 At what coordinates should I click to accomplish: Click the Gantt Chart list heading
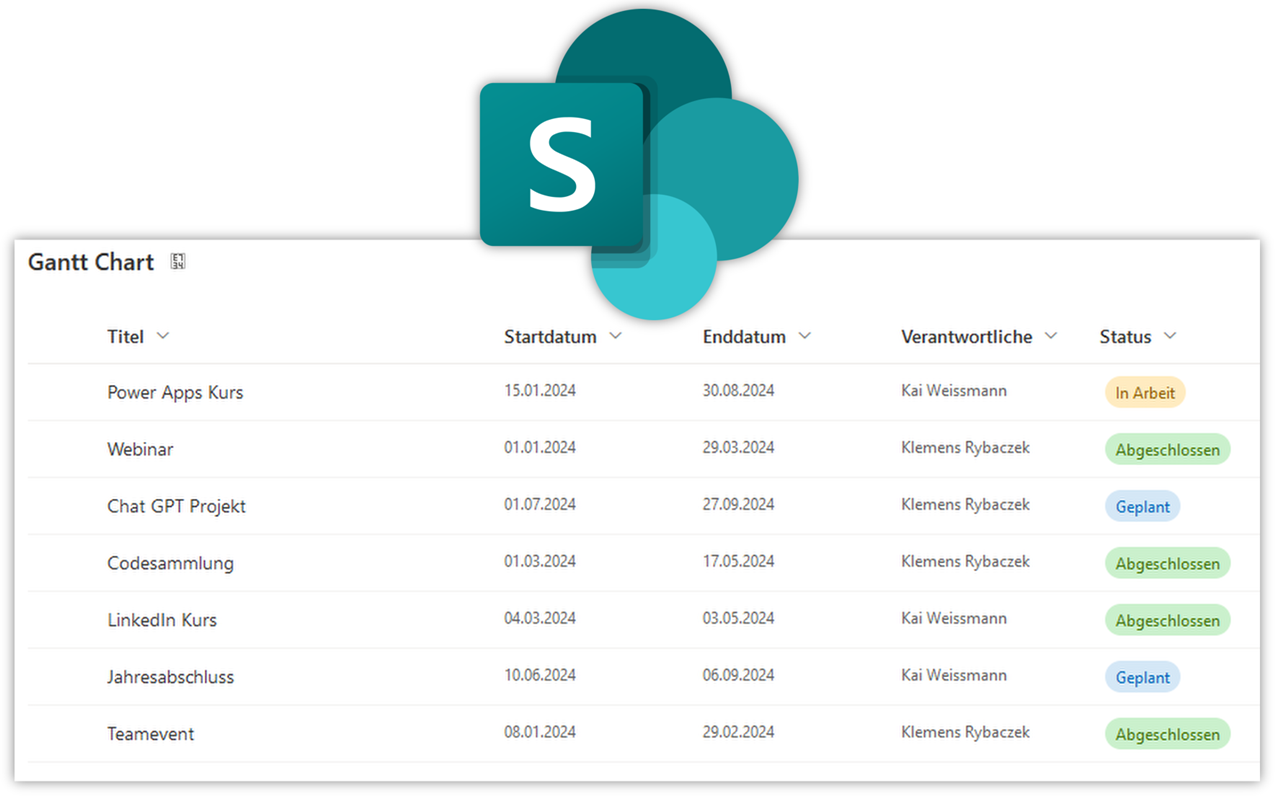tap(91, 262)
